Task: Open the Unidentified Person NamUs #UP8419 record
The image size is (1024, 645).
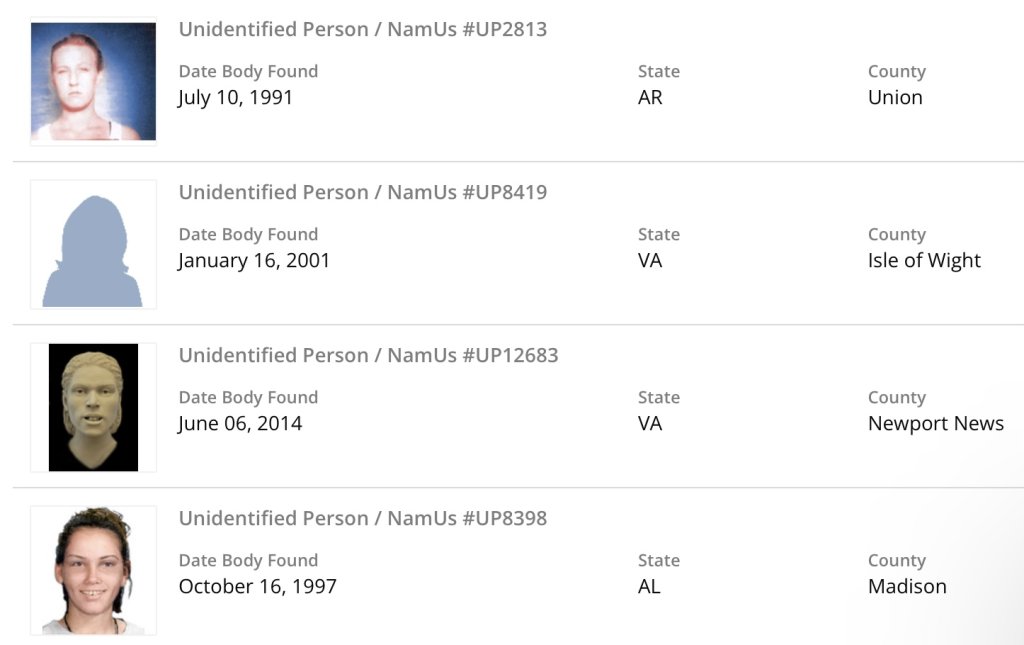Action: tap(362, 192)
